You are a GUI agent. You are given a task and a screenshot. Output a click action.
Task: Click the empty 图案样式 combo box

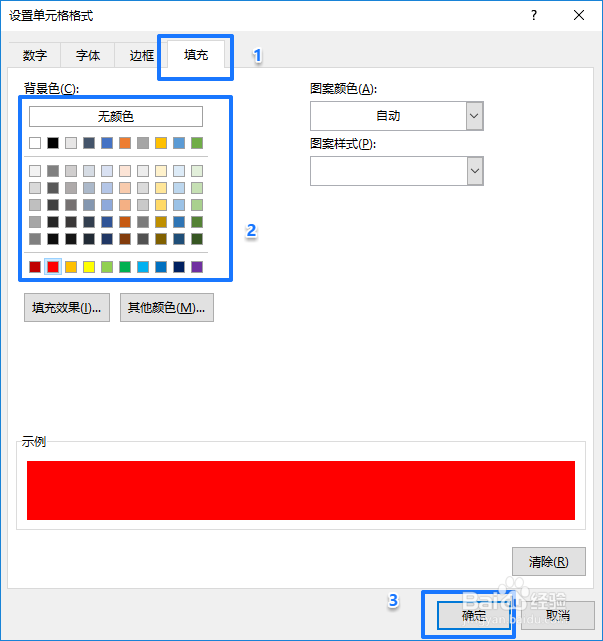(397, 171)
